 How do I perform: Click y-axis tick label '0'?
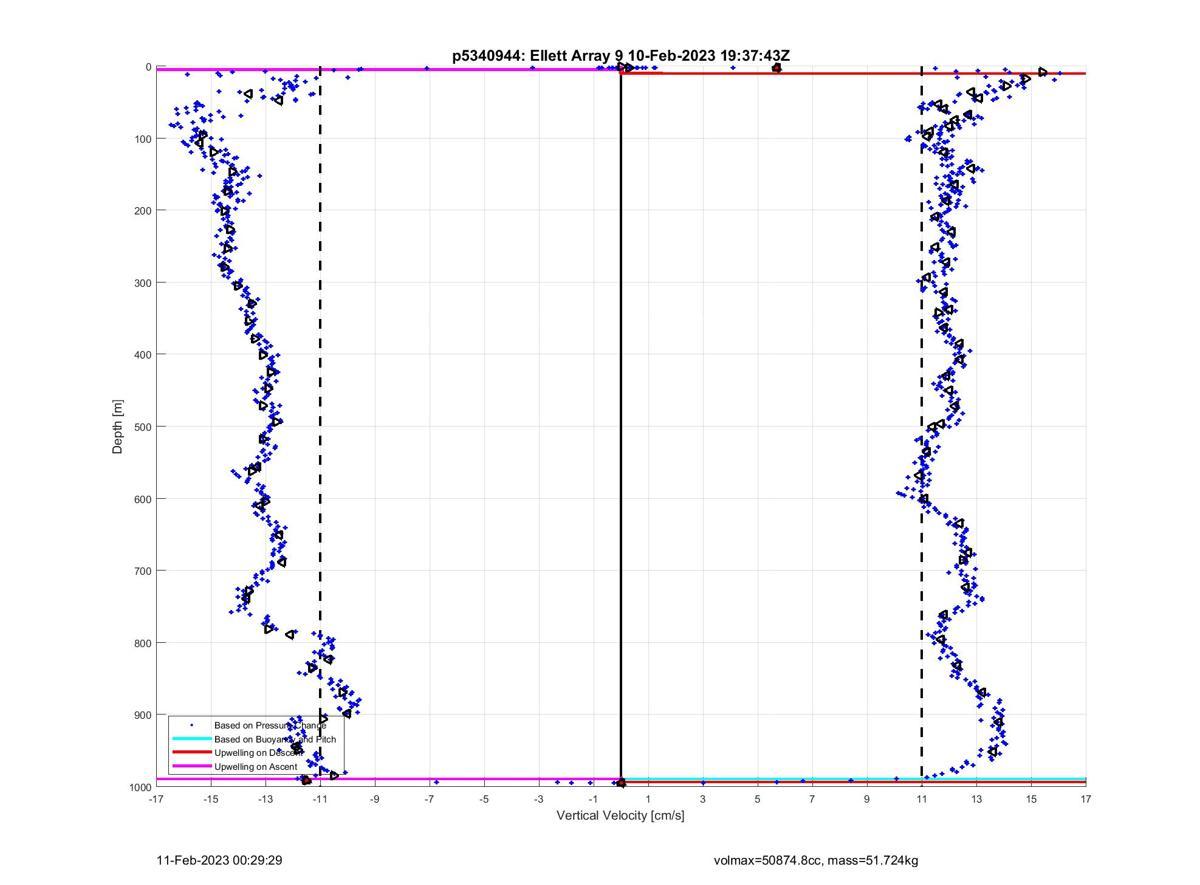tap(149, 67)
